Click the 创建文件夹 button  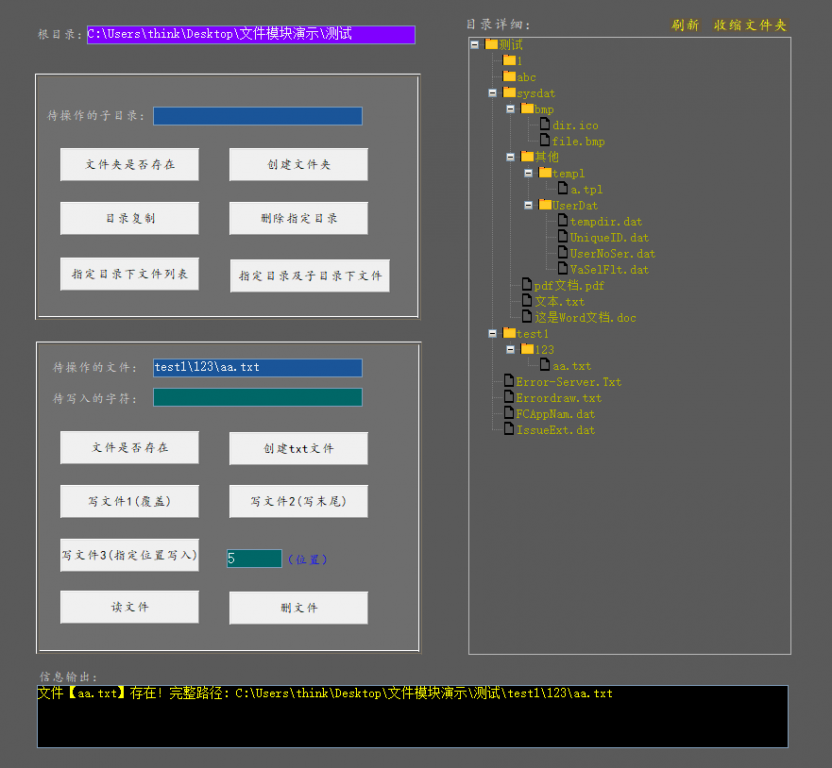(x=298, y=165)
